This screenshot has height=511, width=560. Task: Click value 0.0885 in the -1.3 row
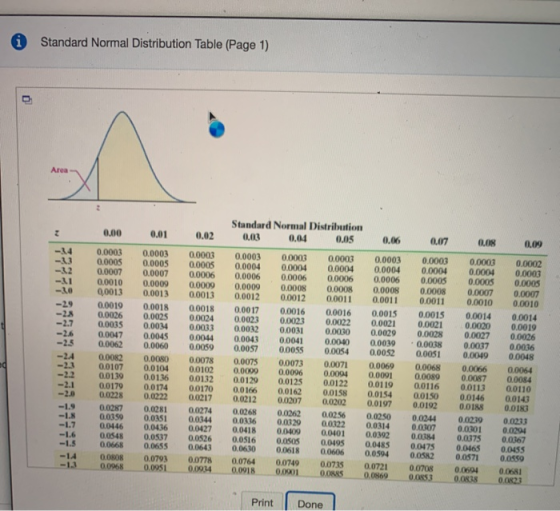click(x=331, y=474)
